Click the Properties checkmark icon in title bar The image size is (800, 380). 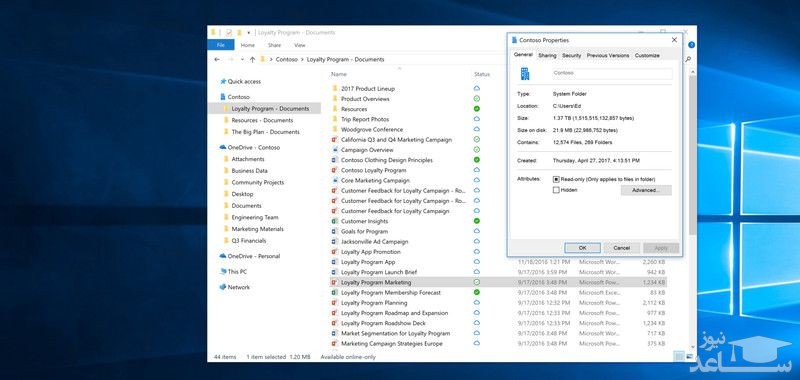(229, 33)
